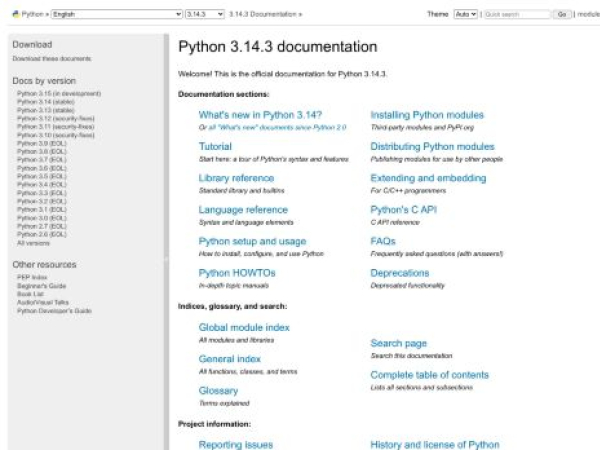Open the Library reference section
The image size is (600, 450).
236,178
